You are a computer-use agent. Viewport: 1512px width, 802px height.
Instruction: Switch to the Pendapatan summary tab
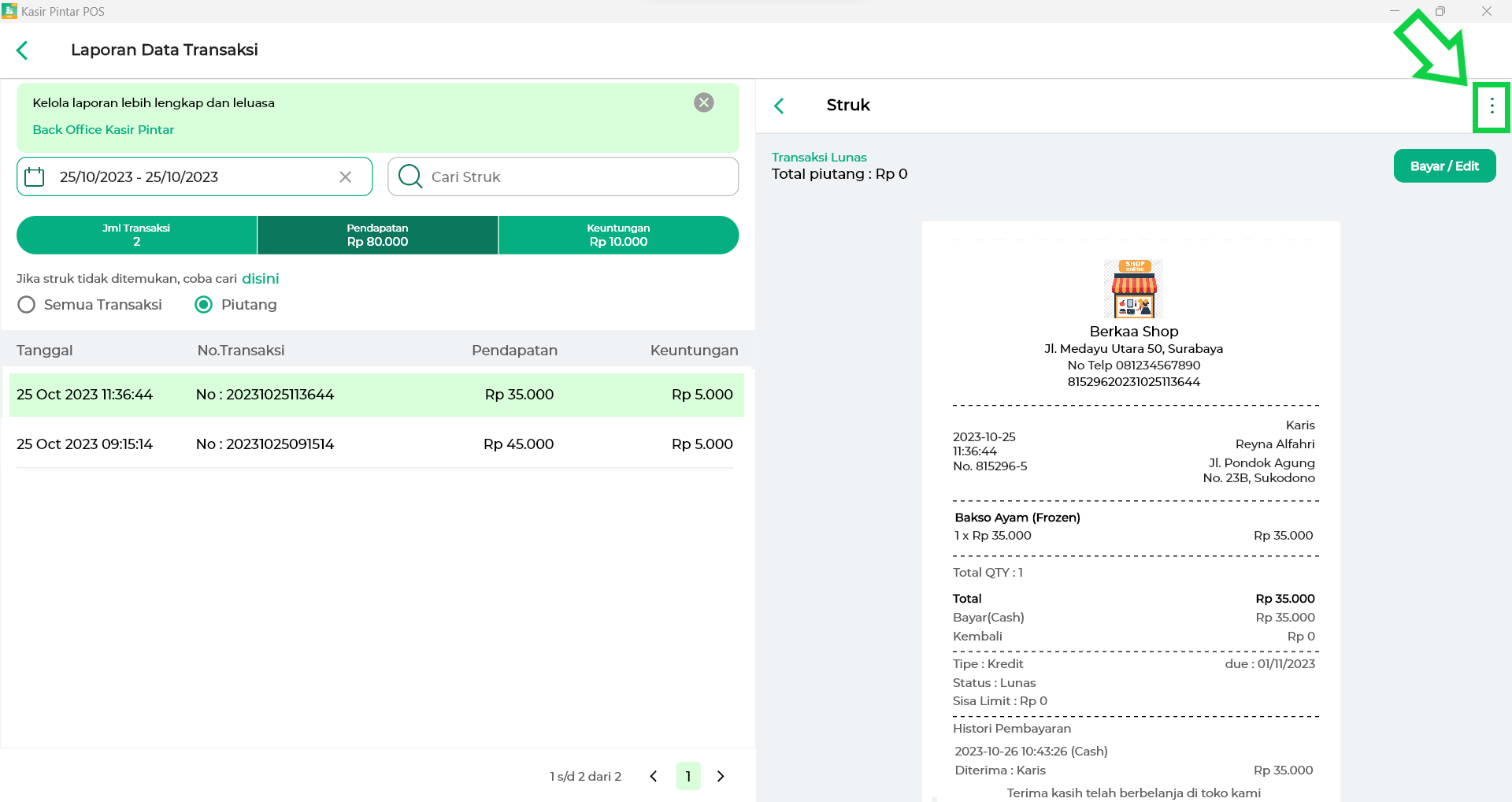pos(377,235)
